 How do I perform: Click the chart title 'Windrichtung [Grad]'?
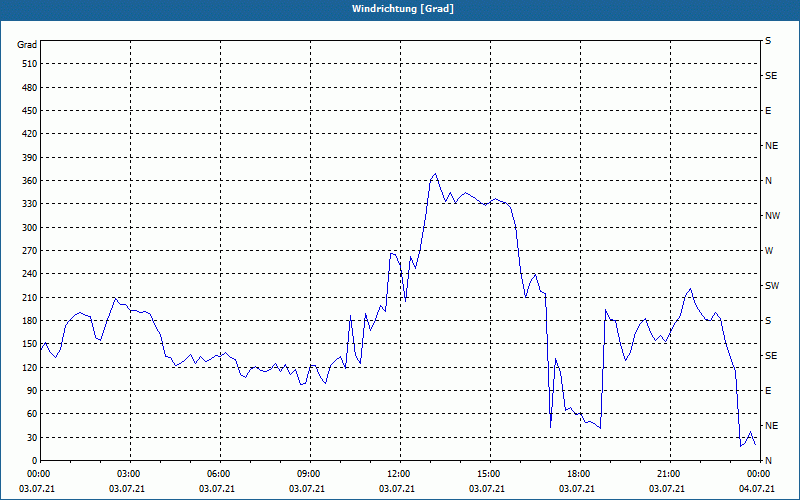403,9
